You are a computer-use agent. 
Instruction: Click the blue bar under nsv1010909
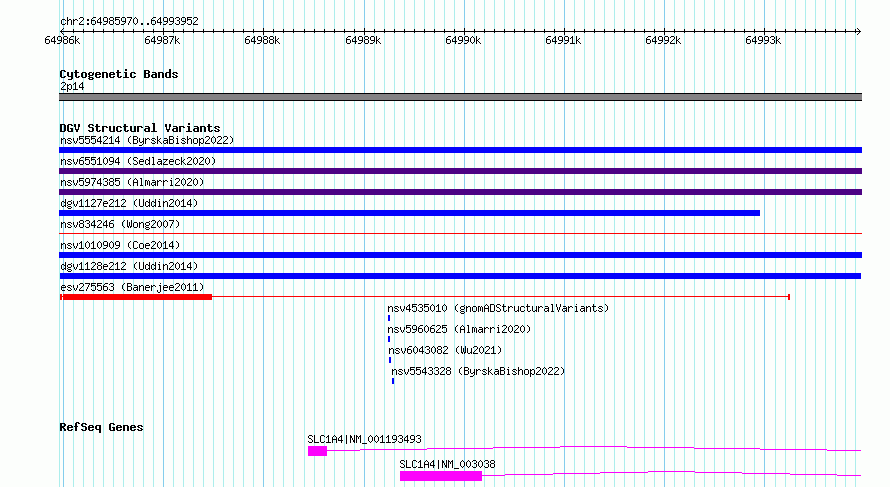(460, 255)
